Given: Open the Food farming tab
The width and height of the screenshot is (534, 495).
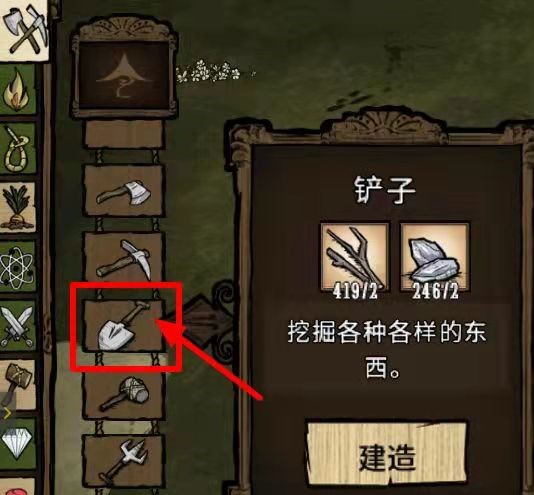Looking at the screenshot, I should 18,207.
